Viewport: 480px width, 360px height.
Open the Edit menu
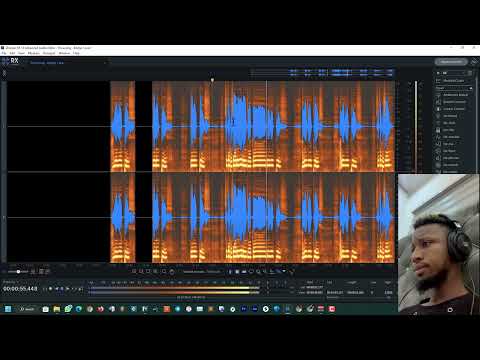(x=12, y=53)
